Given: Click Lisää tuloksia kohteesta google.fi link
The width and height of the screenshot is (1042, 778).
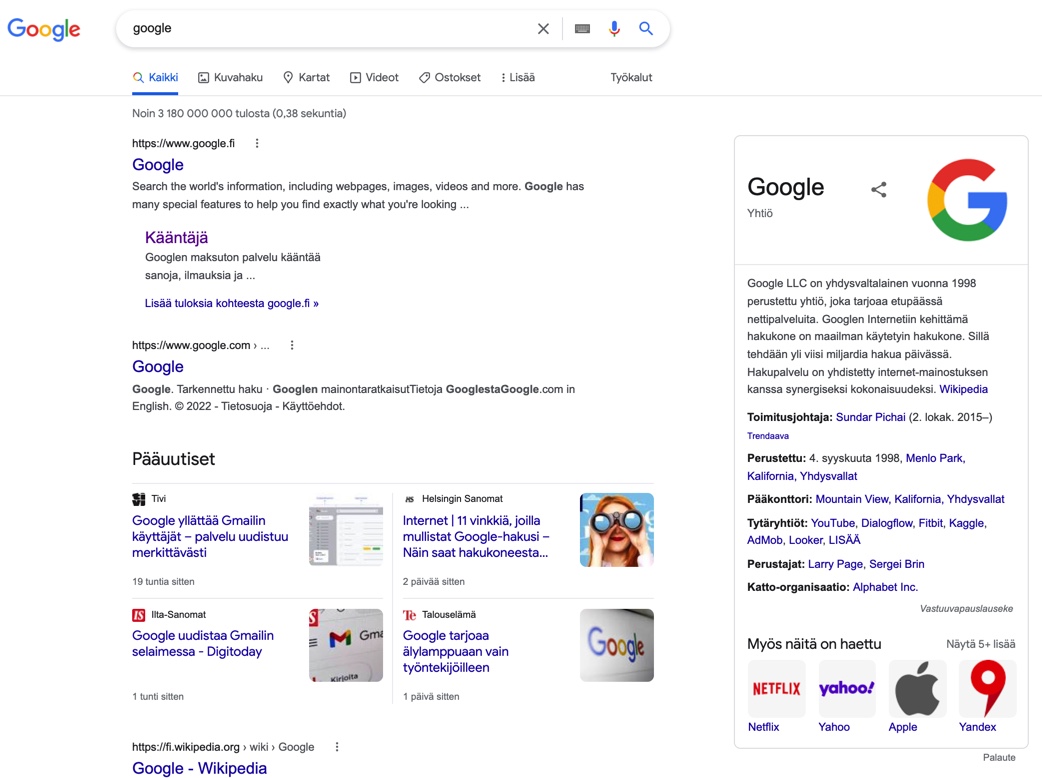Looking at the screenshot, I should click(x=231, y=303).
